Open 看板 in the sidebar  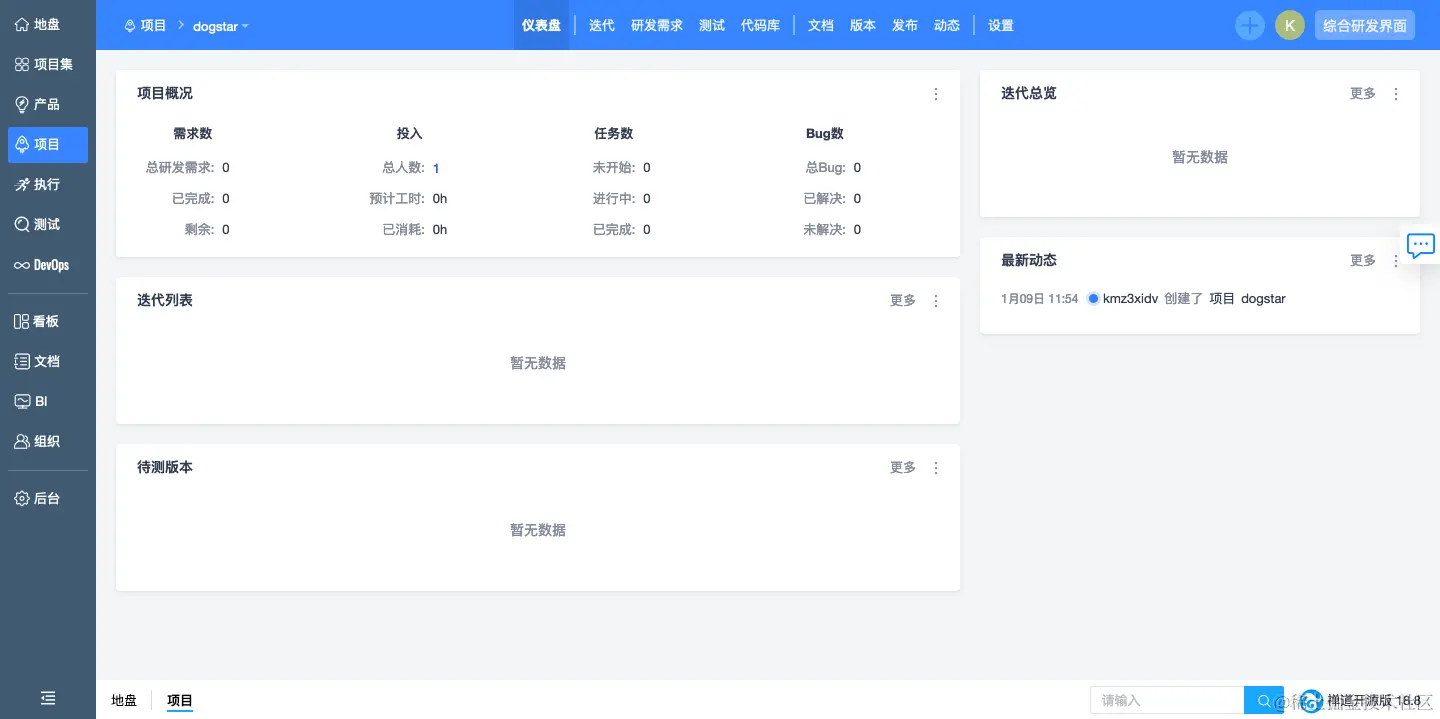[x=47, y=321]
